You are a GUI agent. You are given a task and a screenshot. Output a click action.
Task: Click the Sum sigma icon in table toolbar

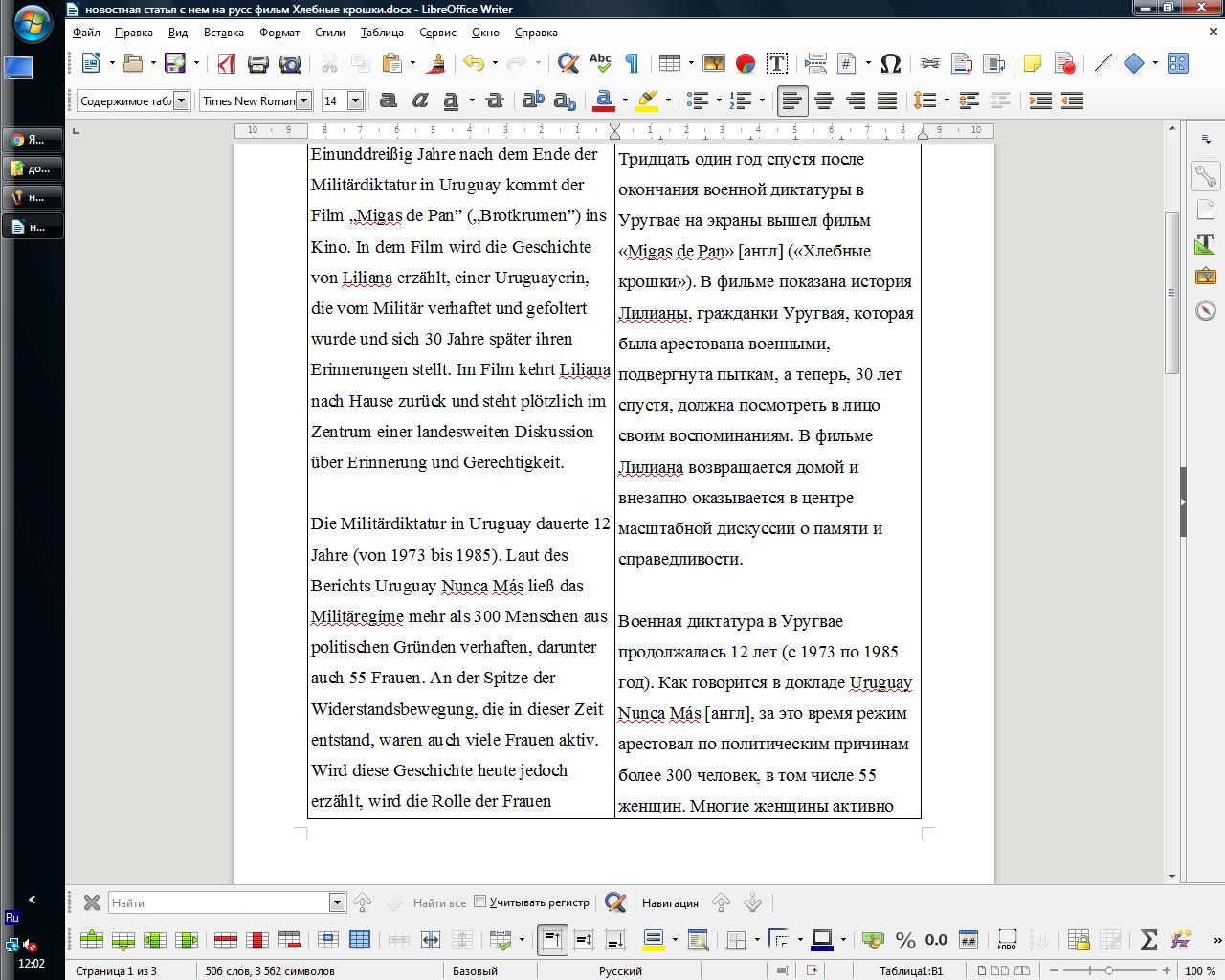point(1148,940)
